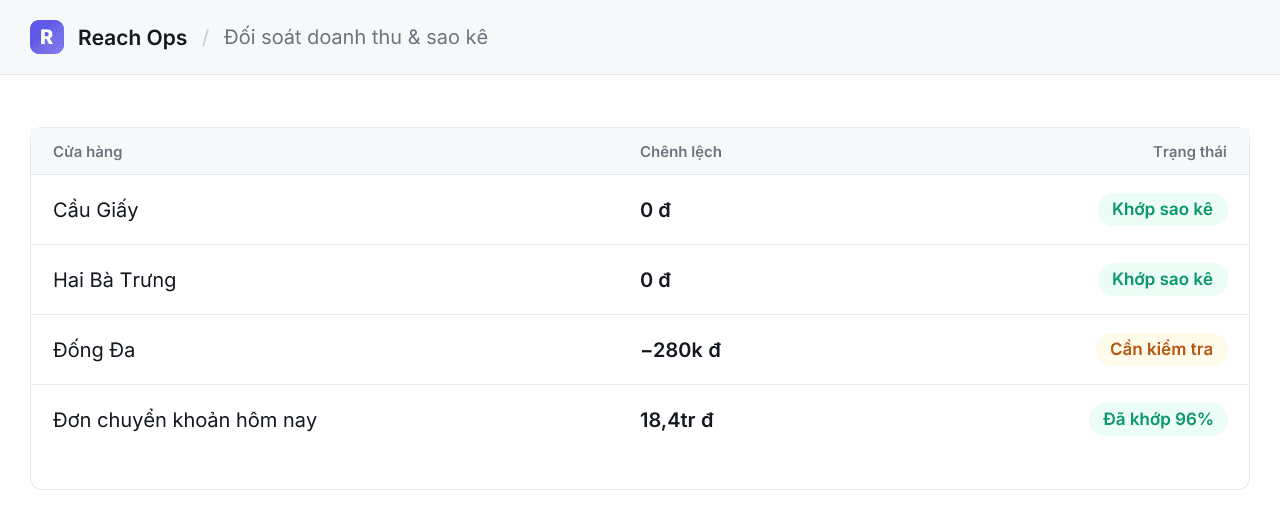1280x520 pixels.
Task: Click the 0 đ value for Cầu Giấy
Action: (x=656, y=210)
